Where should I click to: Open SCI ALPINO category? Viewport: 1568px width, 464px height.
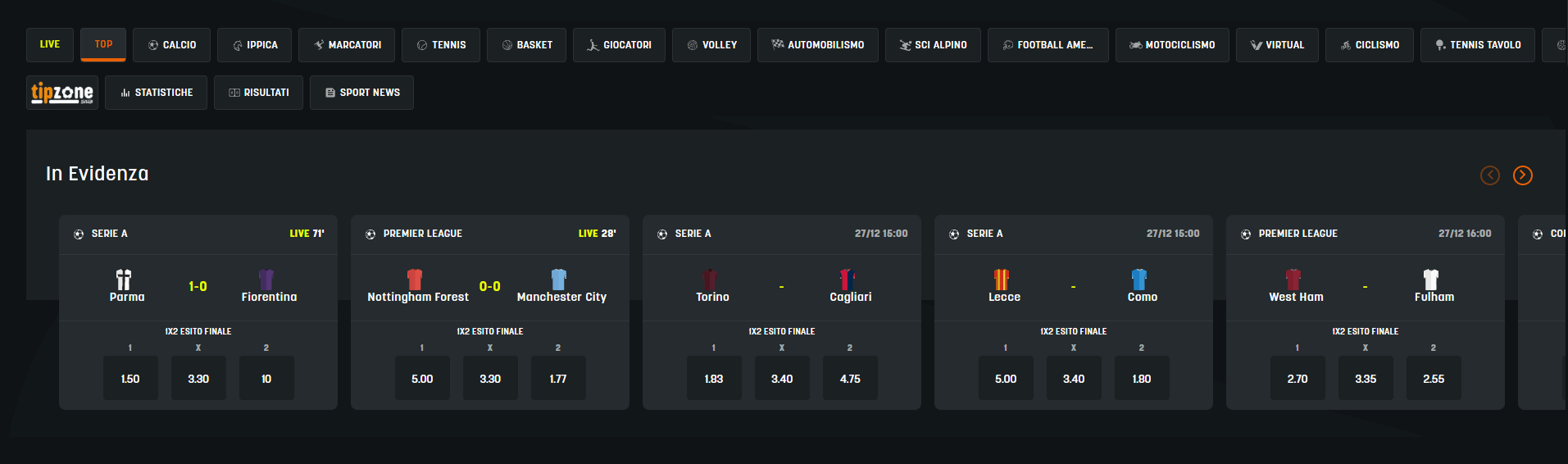point(933,45)
